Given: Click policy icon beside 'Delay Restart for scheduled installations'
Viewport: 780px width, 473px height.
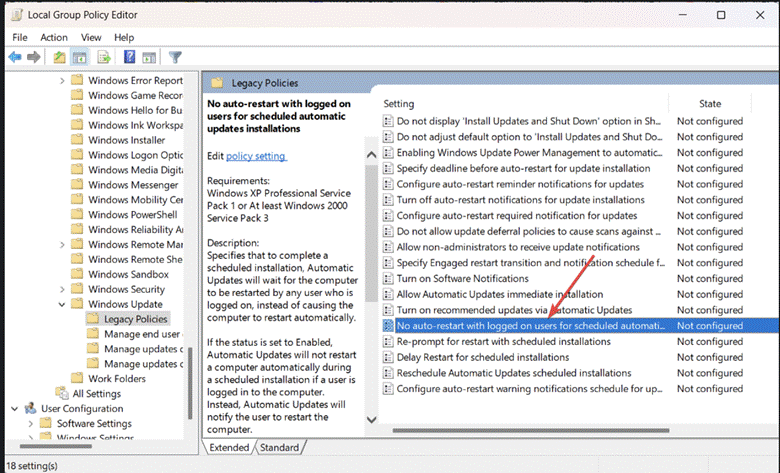Looking at the screenshot, I should click(388, 357).
